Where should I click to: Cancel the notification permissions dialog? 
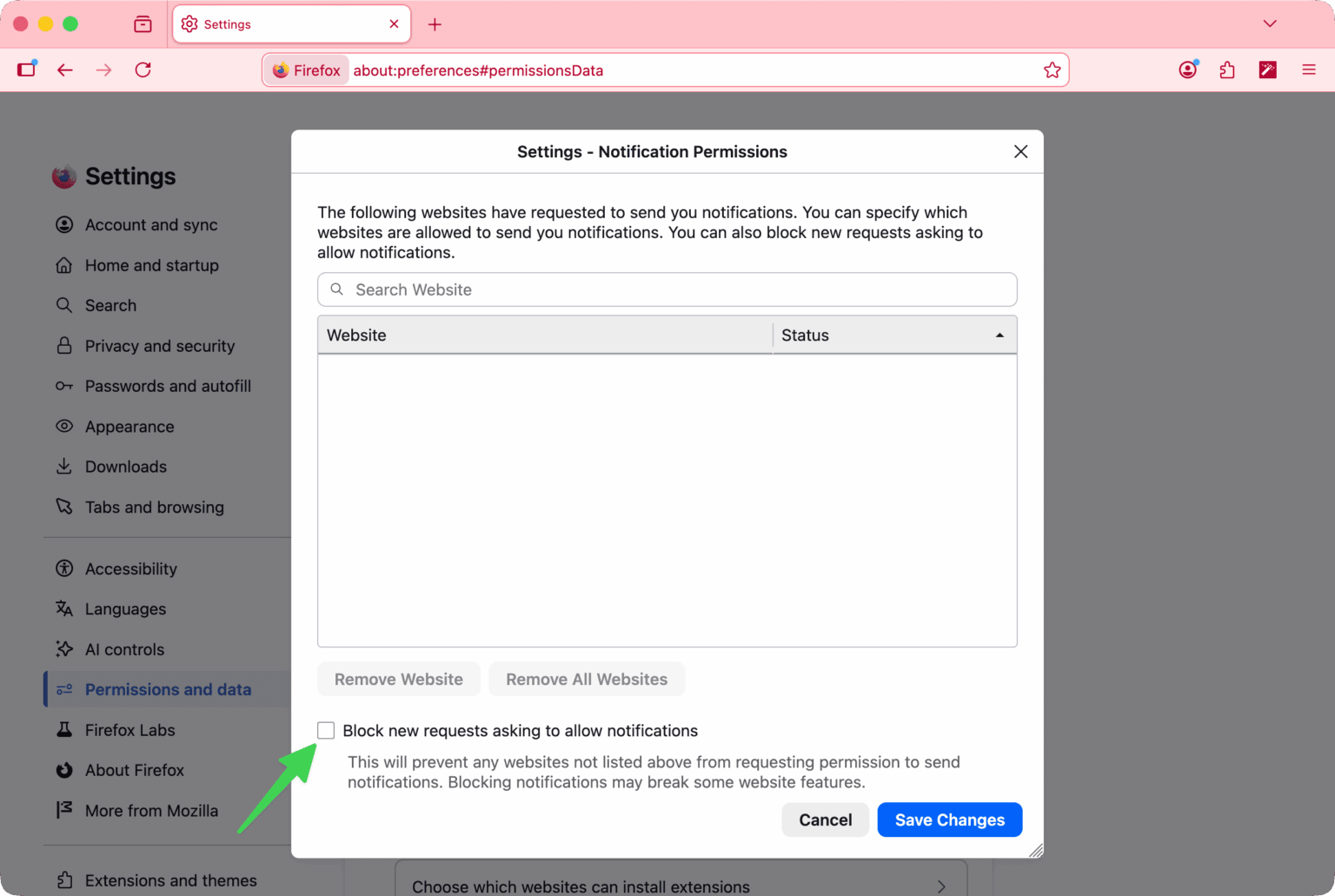[x=826, y=820]
